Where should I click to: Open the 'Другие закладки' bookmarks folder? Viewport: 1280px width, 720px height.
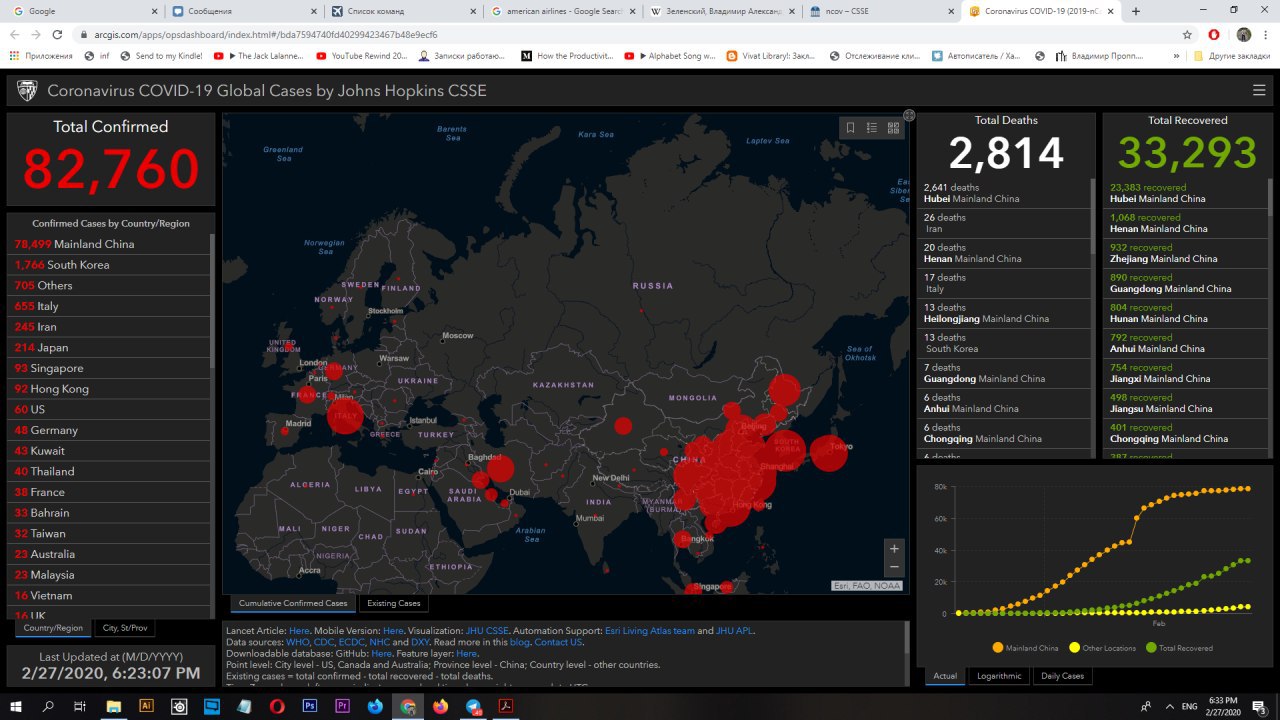[x=1233, y=56]
